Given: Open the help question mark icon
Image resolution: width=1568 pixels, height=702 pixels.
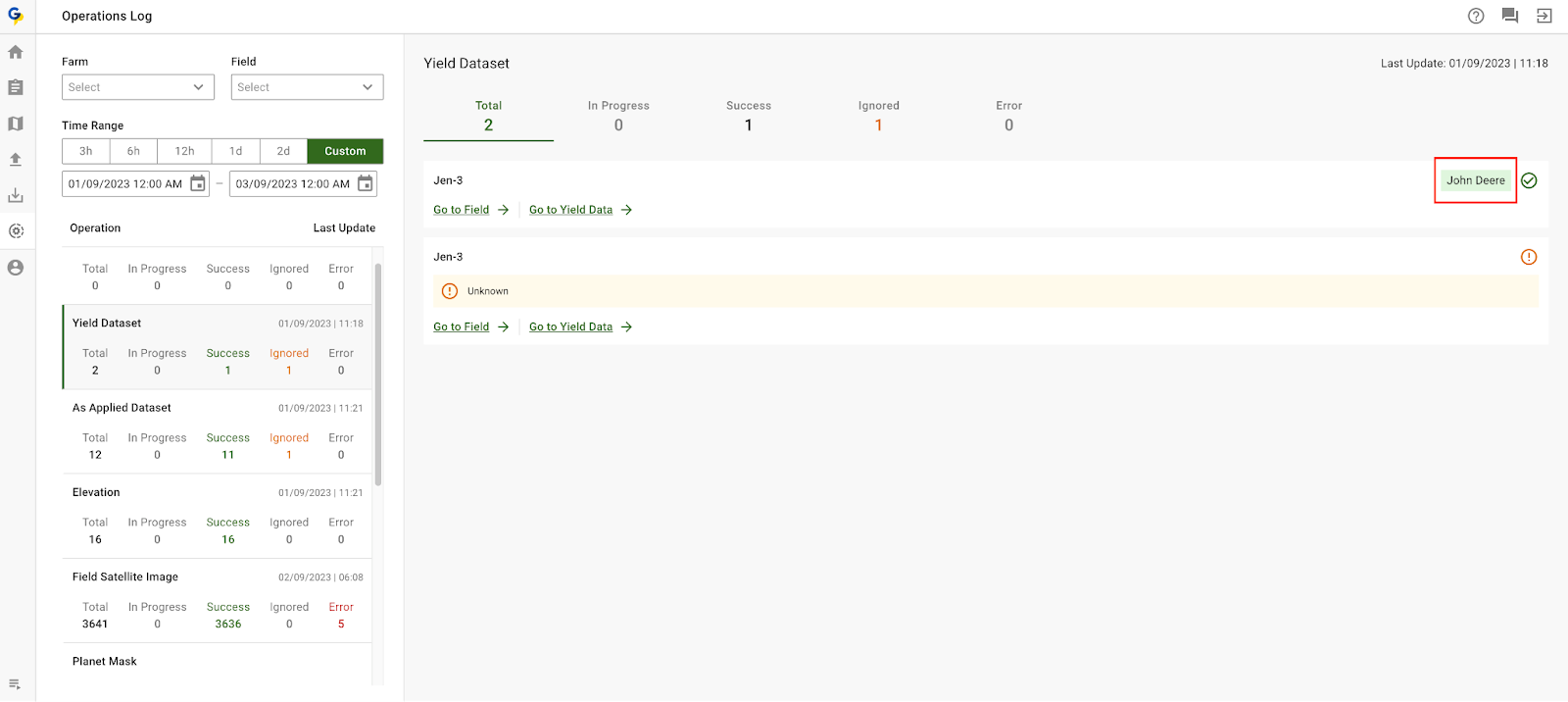Looking at the screenshot, I should pyautogui.click(x=1476, y=16).
